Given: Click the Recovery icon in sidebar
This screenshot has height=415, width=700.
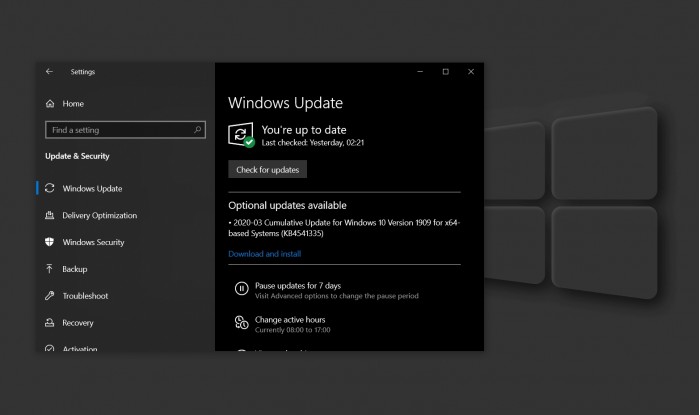Looking at the screenshot, I should 50,324.
